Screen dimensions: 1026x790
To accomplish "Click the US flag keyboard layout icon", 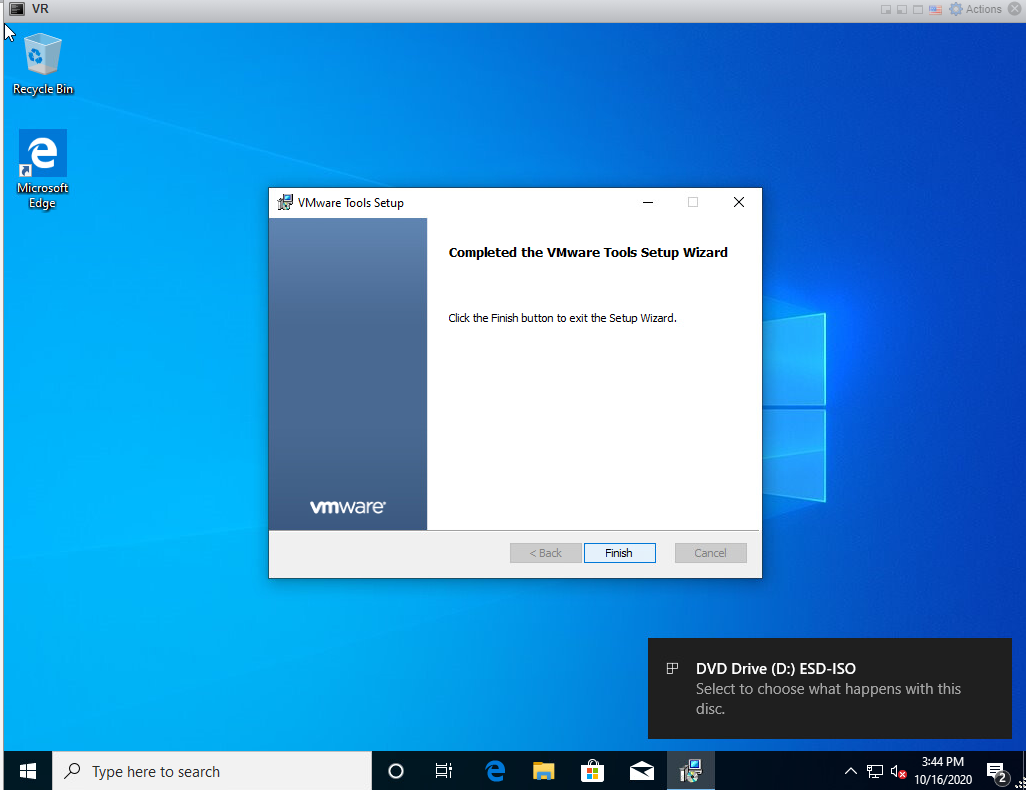I will coord(936,9).
